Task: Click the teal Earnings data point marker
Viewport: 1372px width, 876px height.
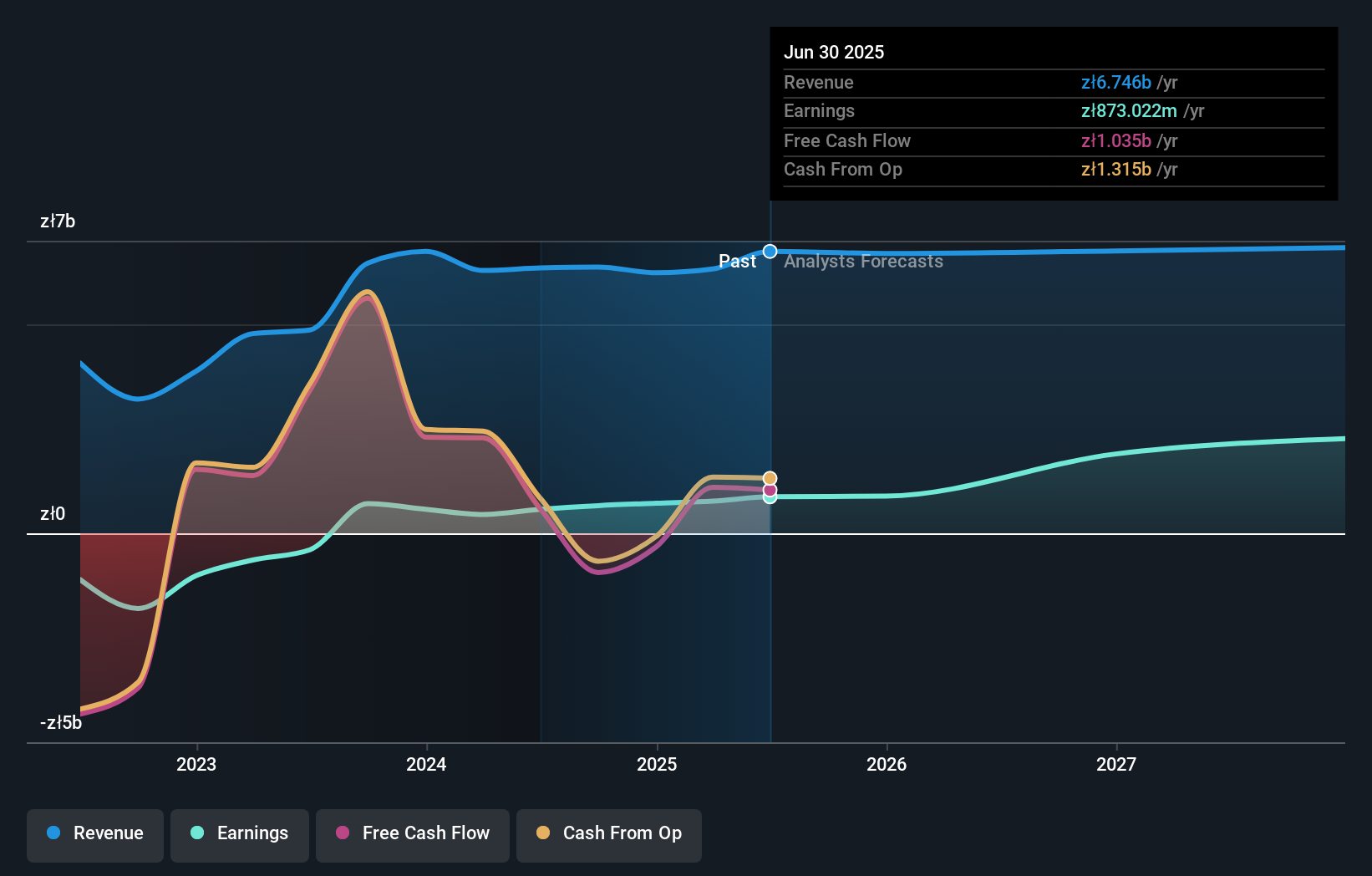Action: [770, 498]
